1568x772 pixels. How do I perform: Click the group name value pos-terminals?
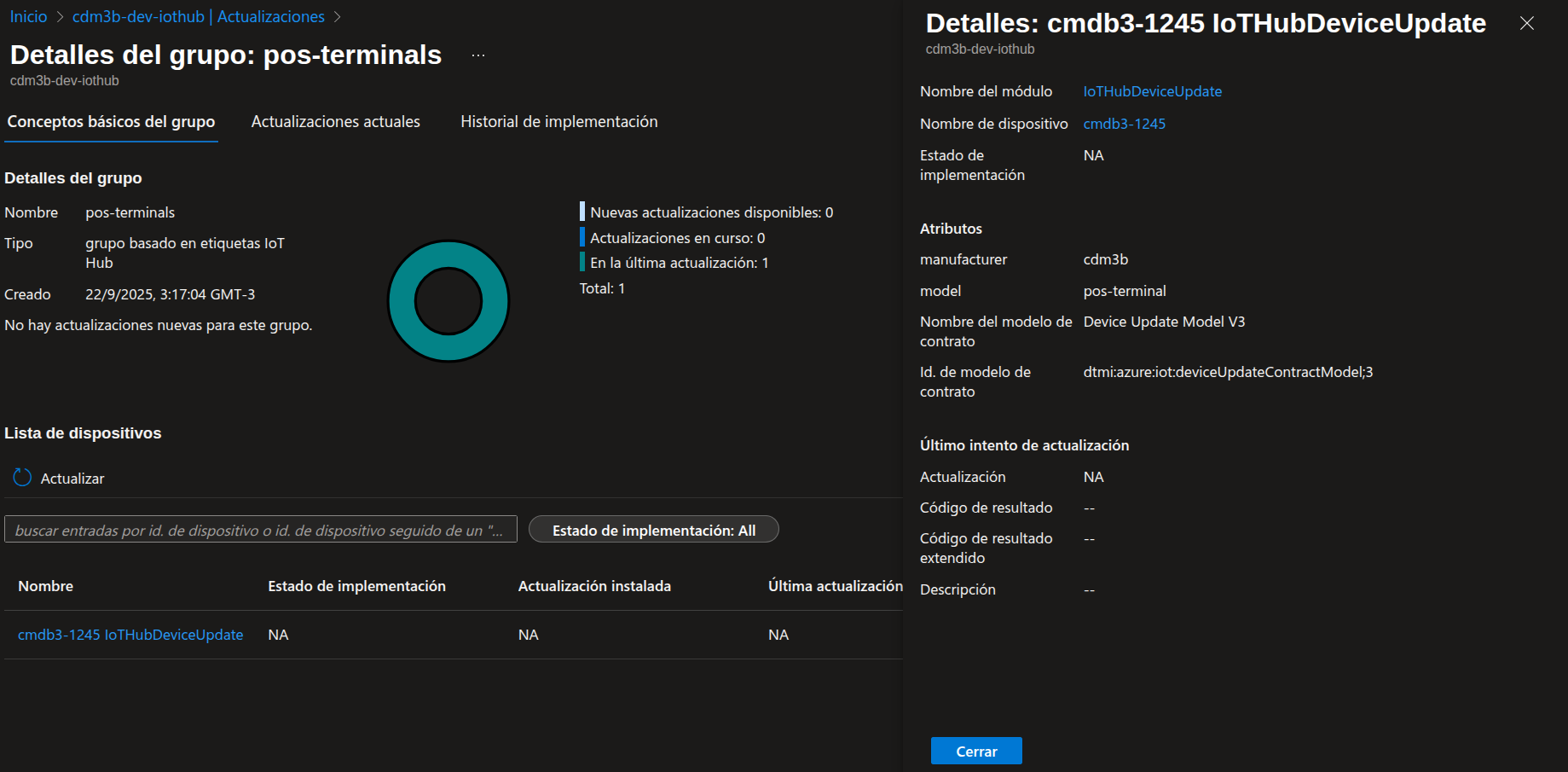(x=130, y=212)
